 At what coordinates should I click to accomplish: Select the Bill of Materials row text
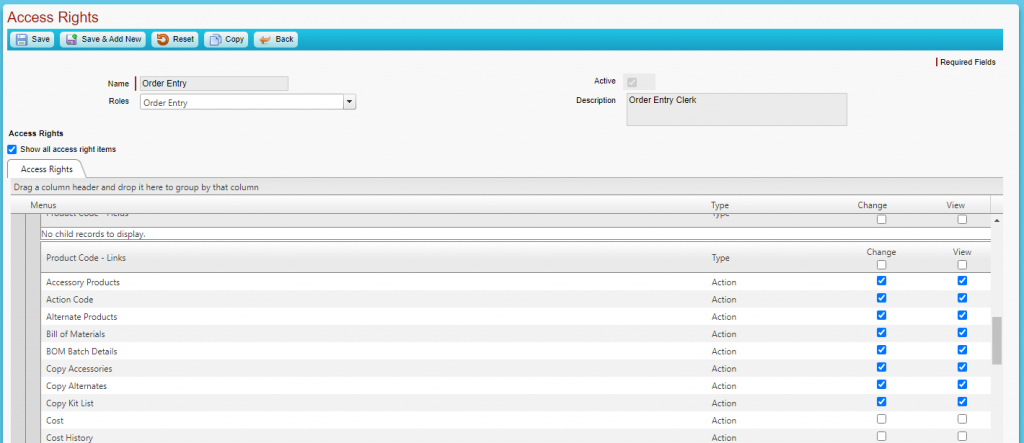coord(76,334)
